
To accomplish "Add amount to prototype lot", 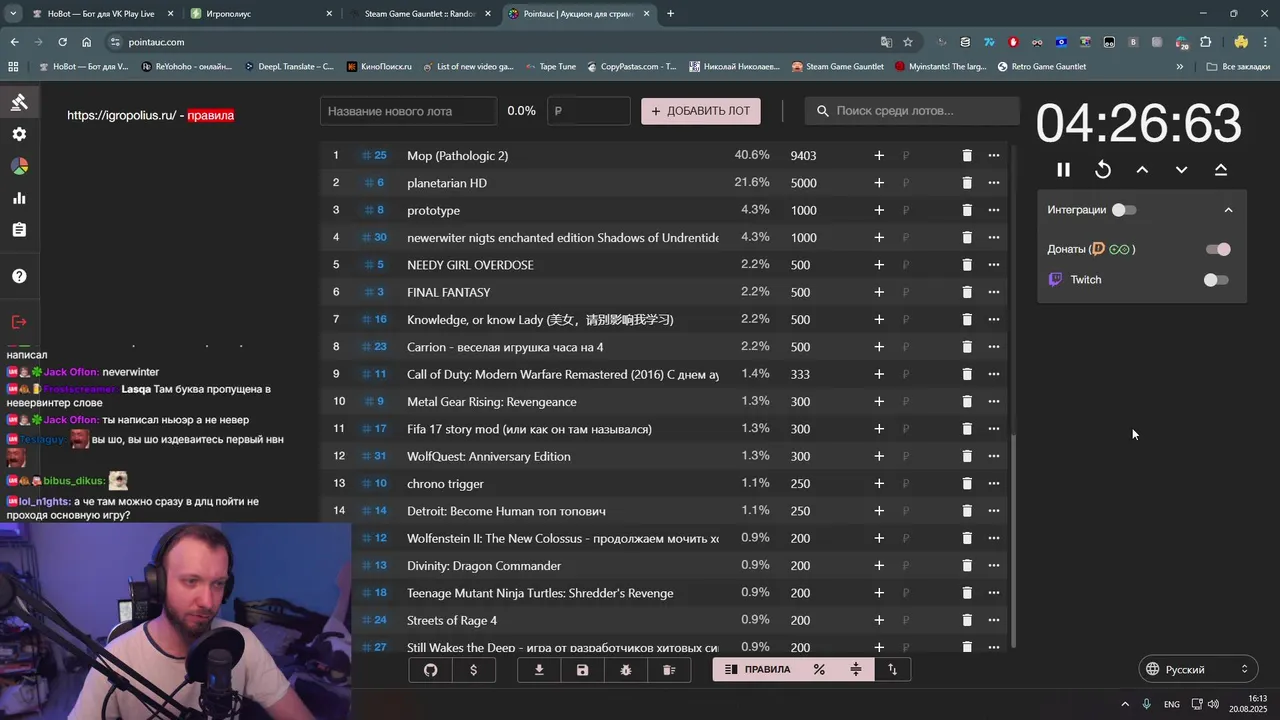I will (879, 210).
